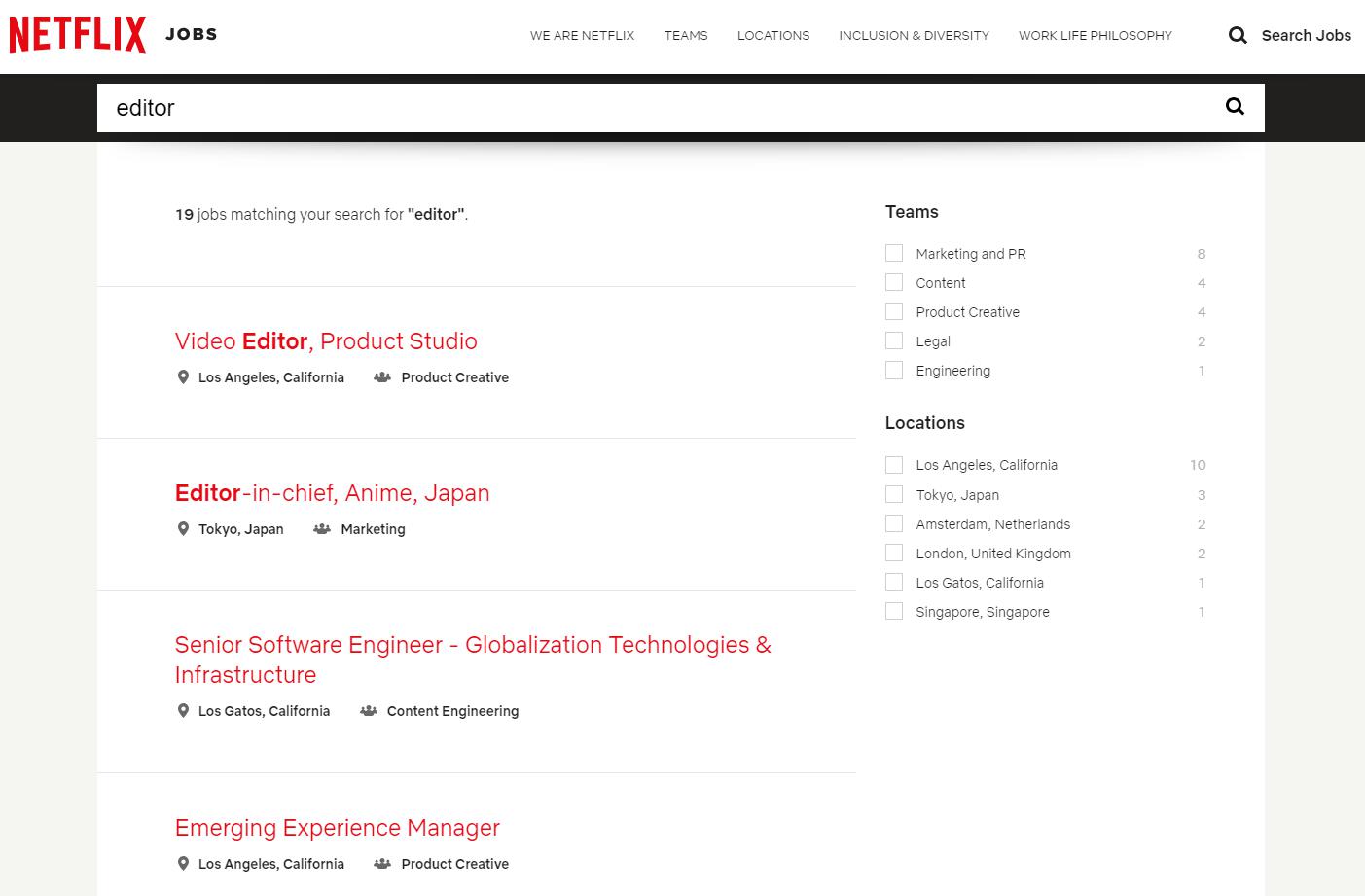Open the Editor-in-chief, Anime, Japan posting
1365x896 pixels.
pyautogui.click(x=332, y=493)
